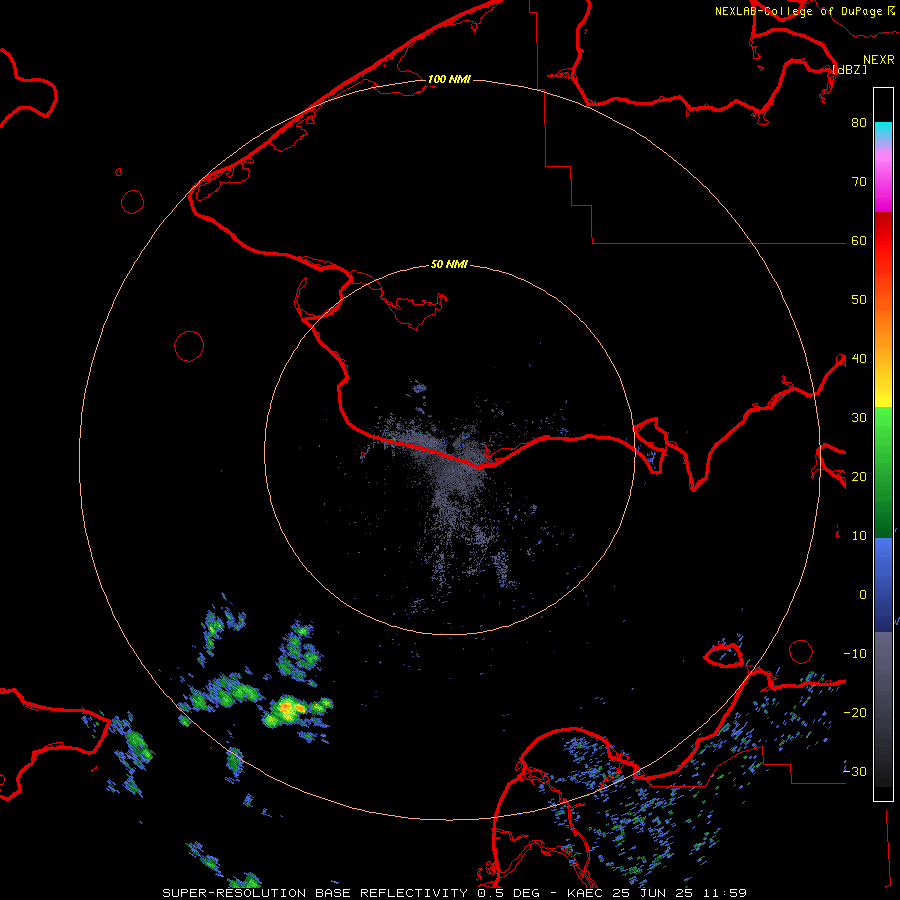Click the 60 value on the dBZ scale
Screen dimensions: 900x900
tap(859, 240)
